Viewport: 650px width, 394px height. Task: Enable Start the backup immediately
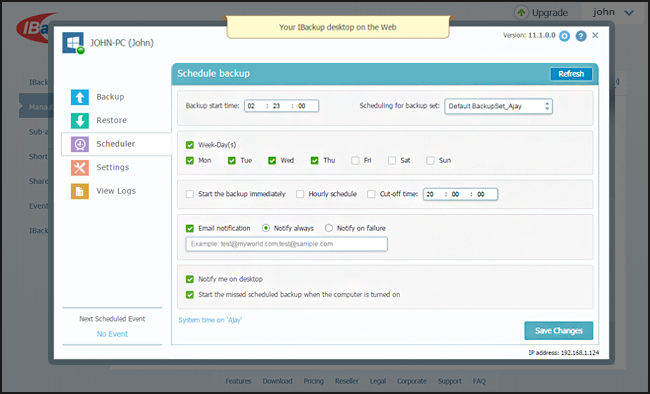tap(190, 194)
